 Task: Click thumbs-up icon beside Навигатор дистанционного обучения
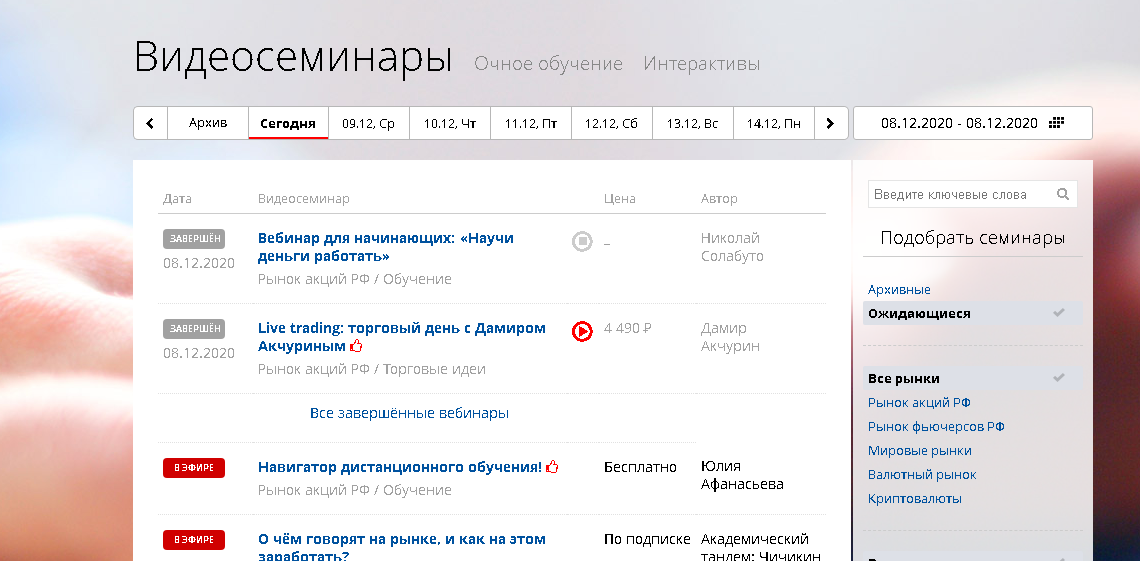coord(552,467)
